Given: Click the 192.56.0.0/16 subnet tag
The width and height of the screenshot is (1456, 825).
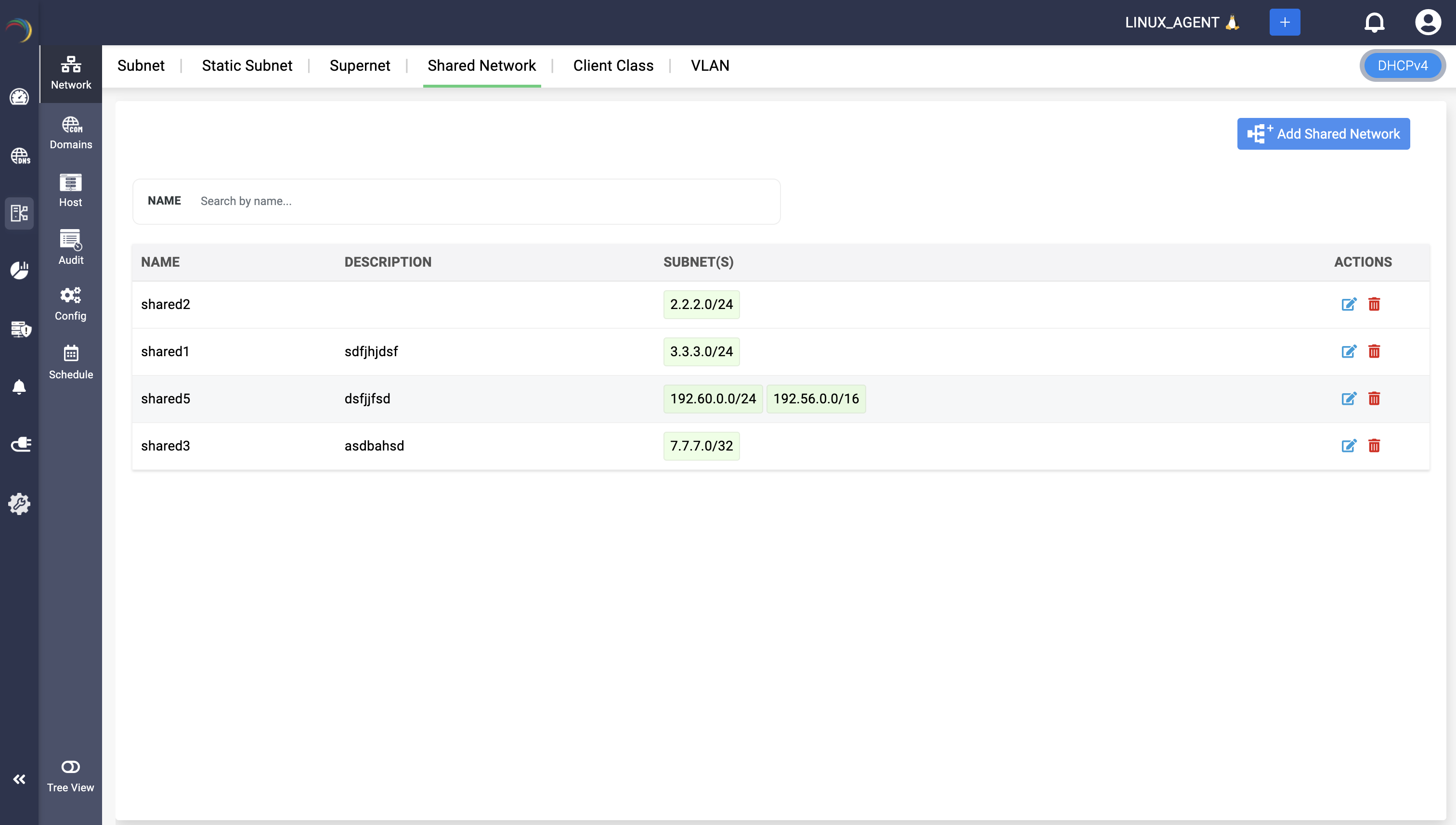Looking at the screenshot, I should click(x=816, y=399).
